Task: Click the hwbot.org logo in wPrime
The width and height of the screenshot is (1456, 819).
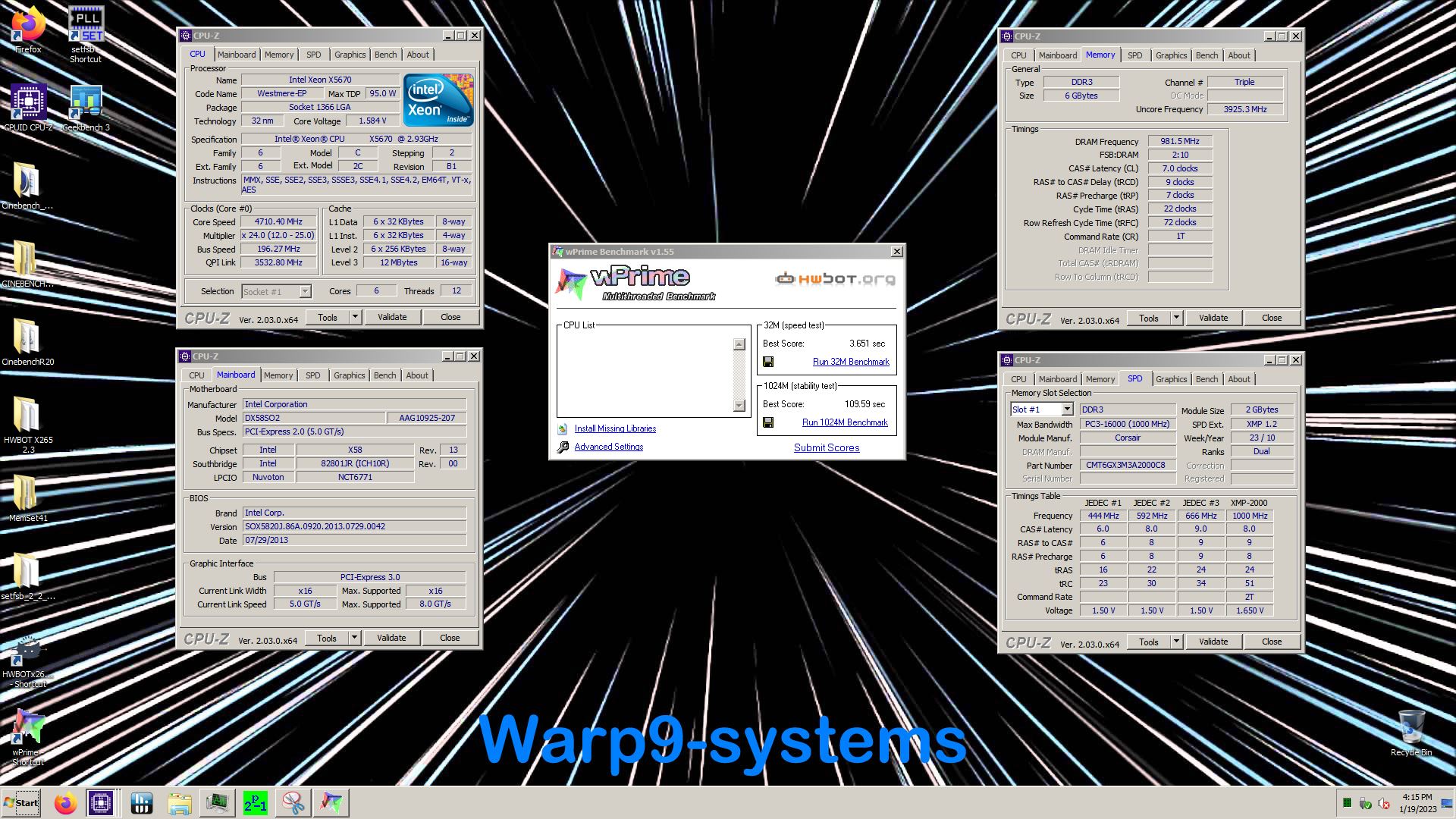Action: [x=835, y=279]
